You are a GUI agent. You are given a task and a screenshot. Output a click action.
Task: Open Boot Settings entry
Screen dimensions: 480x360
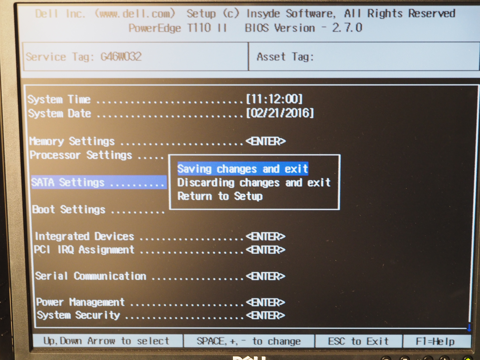[98, 210]
